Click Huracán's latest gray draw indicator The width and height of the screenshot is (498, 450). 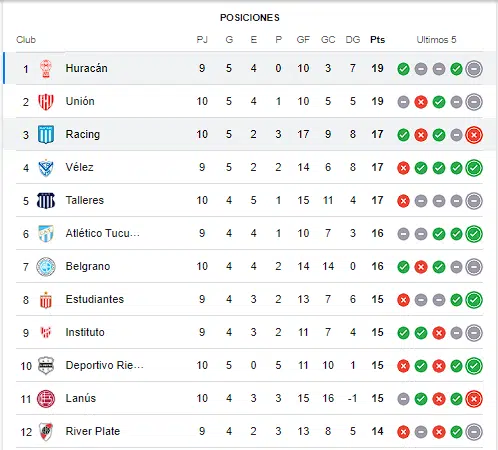474,69
